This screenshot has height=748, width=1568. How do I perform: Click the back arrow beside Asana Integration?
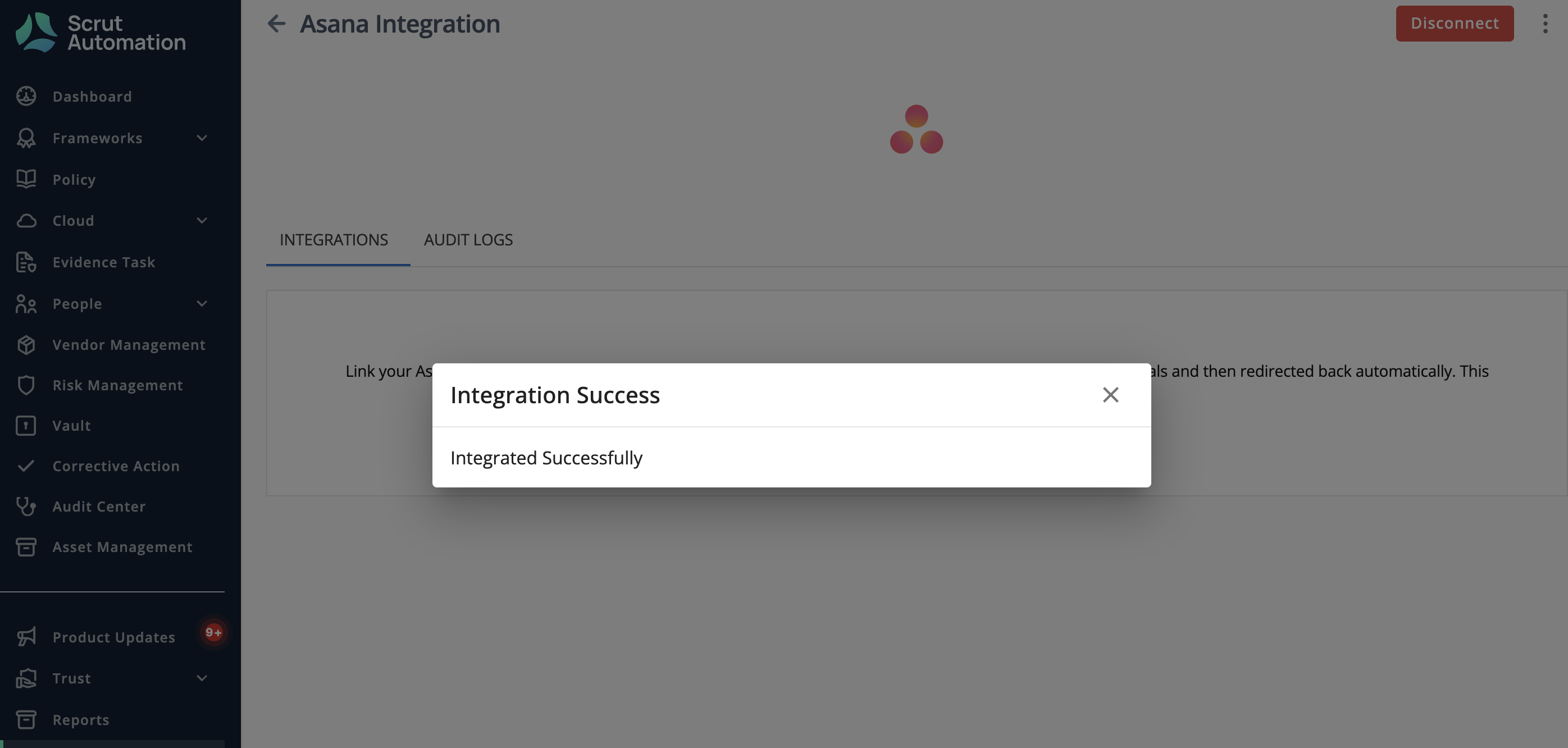[276, 24]
